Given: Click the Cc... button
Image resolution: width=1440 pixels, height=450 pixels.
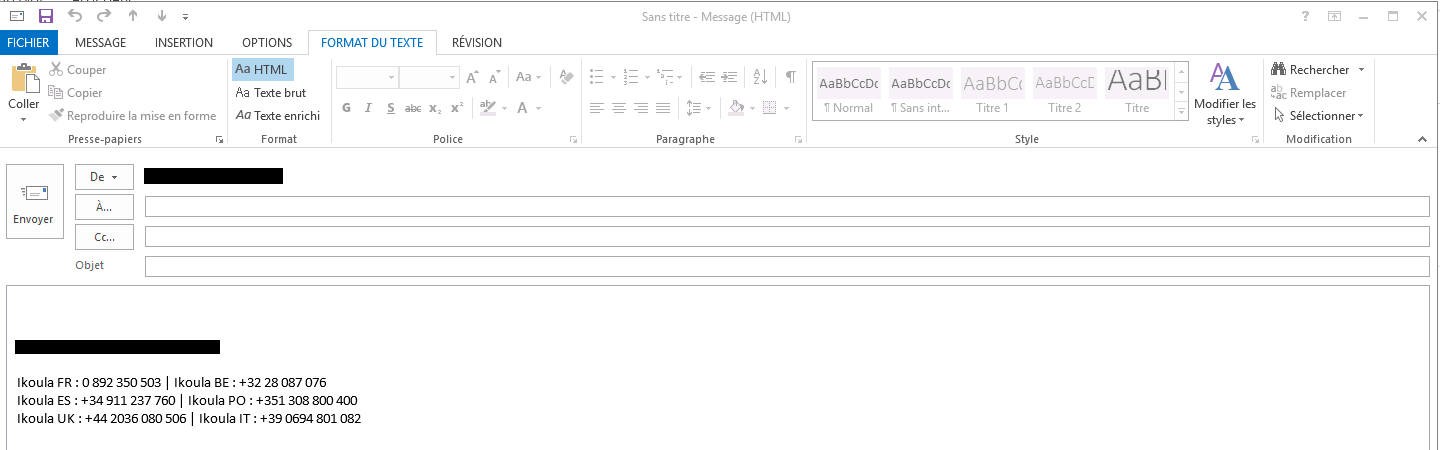Looking at the screenshot, I should point(104,237).
